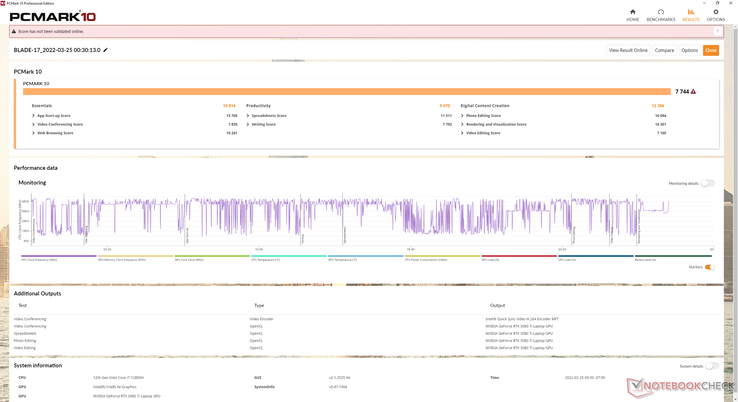This screenshot has width=738, height=402.
Task: Click the Essentials score 10 814
Action: [229, 106]
